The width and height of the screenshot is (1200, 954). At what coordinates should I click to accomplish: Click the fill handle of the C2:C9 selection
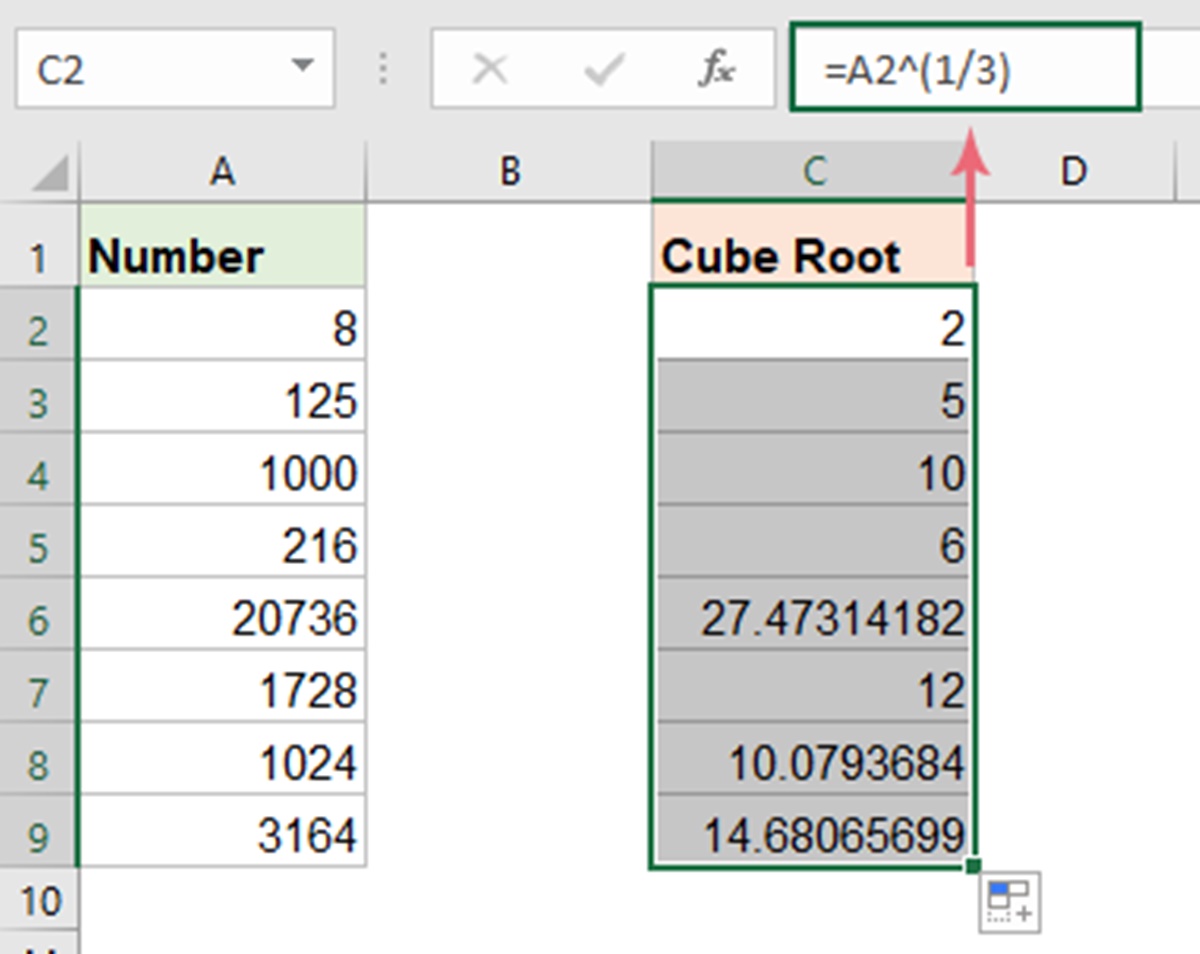[x=975, y=866]
